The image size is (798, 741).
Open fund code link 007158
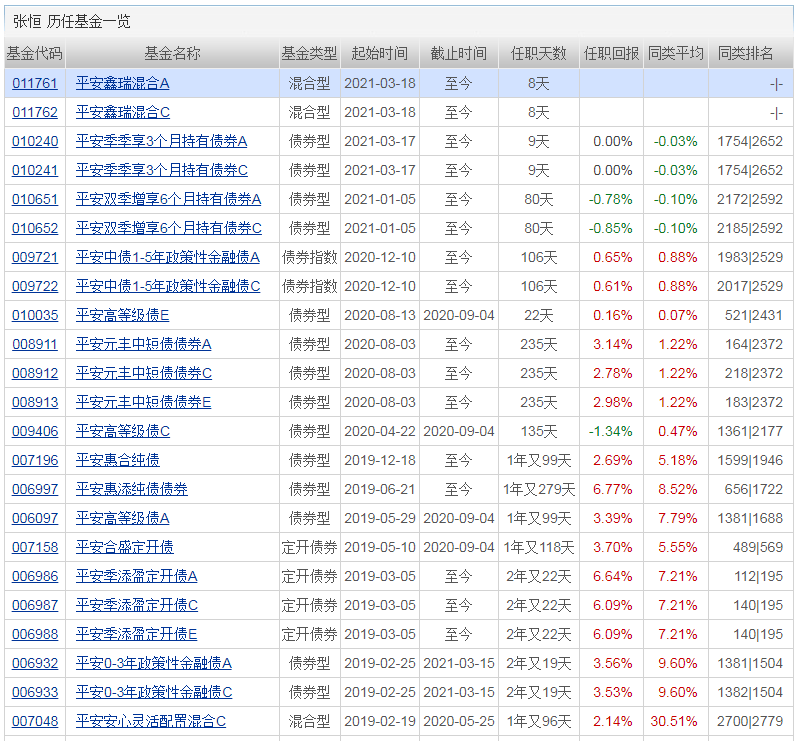[35, 548]
